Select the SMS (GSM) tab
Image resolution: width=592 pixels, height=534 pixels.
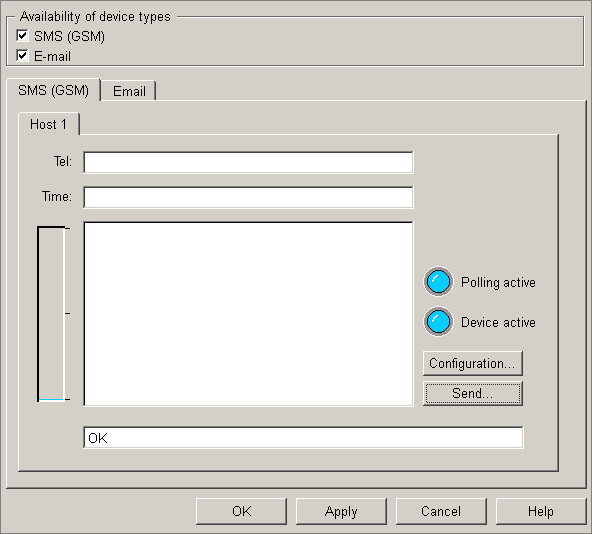[53, 90]
